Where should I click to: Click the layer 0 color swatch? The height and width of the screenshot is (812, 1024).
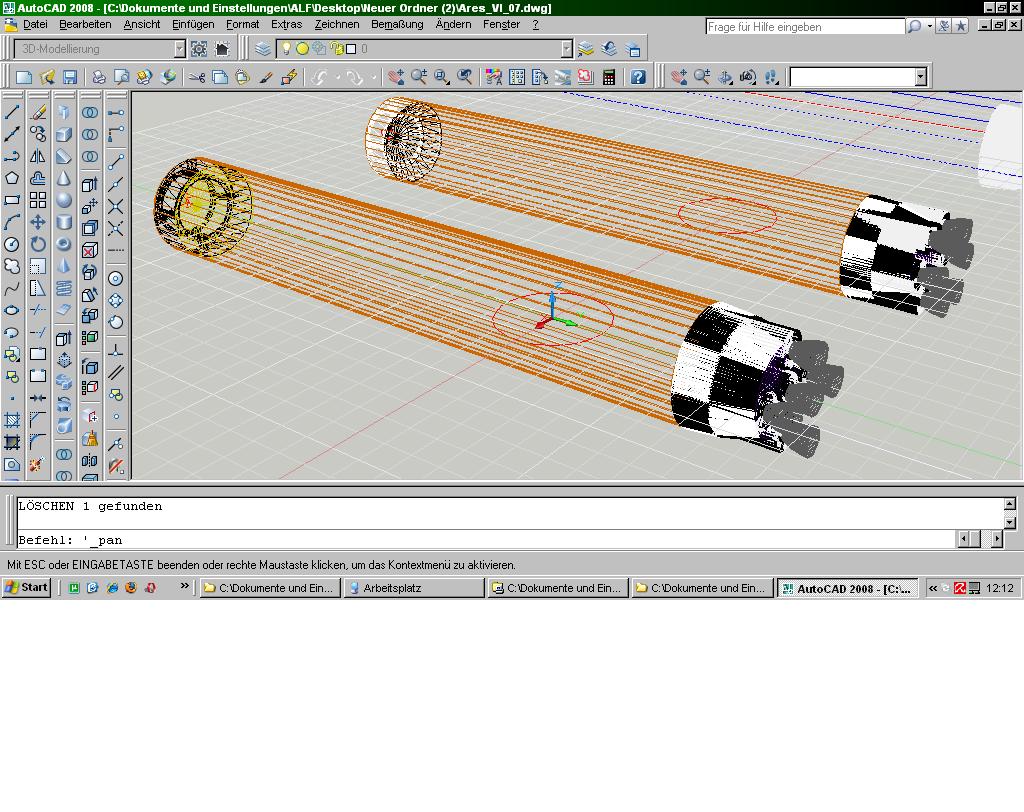[x=351, y=49]
